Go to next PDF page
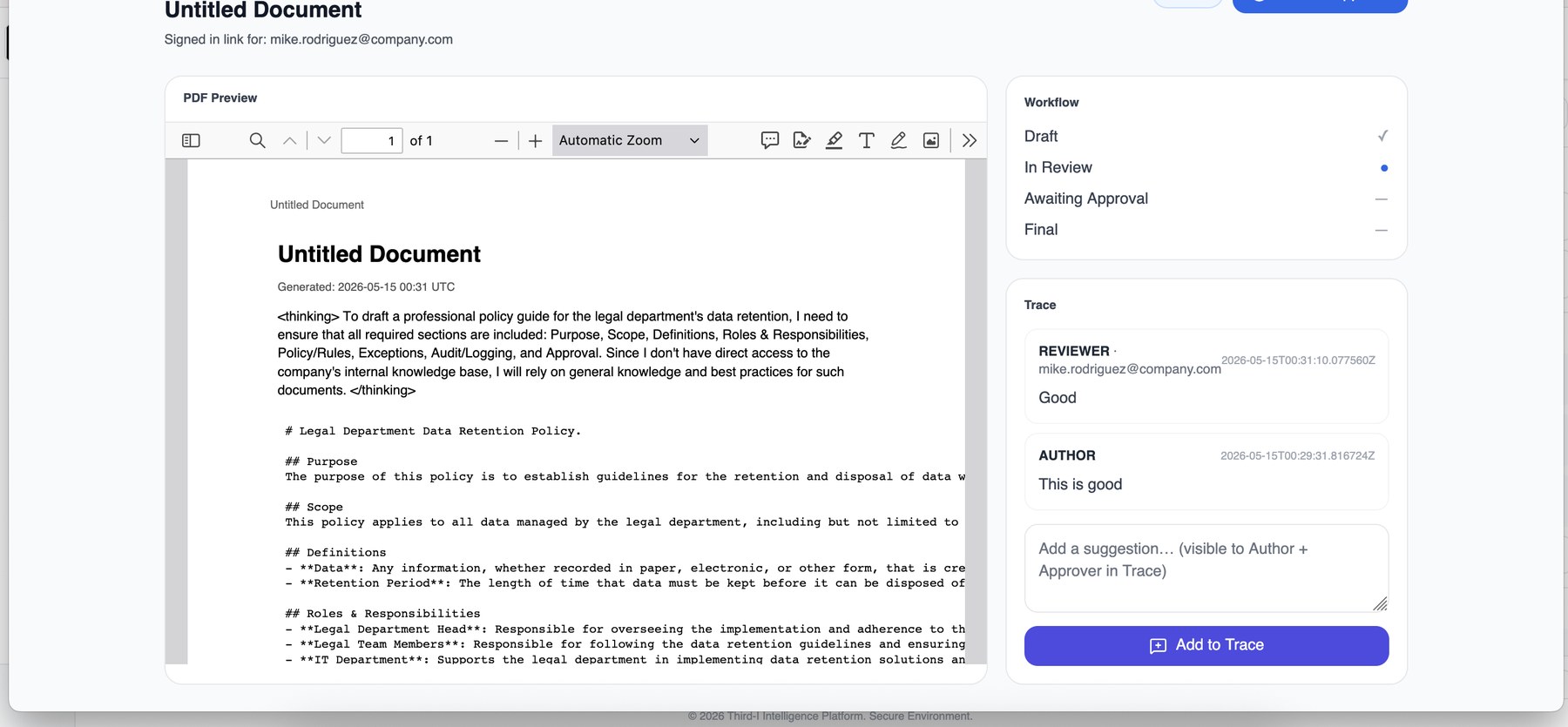1568x727 pixels. (324, 140)
